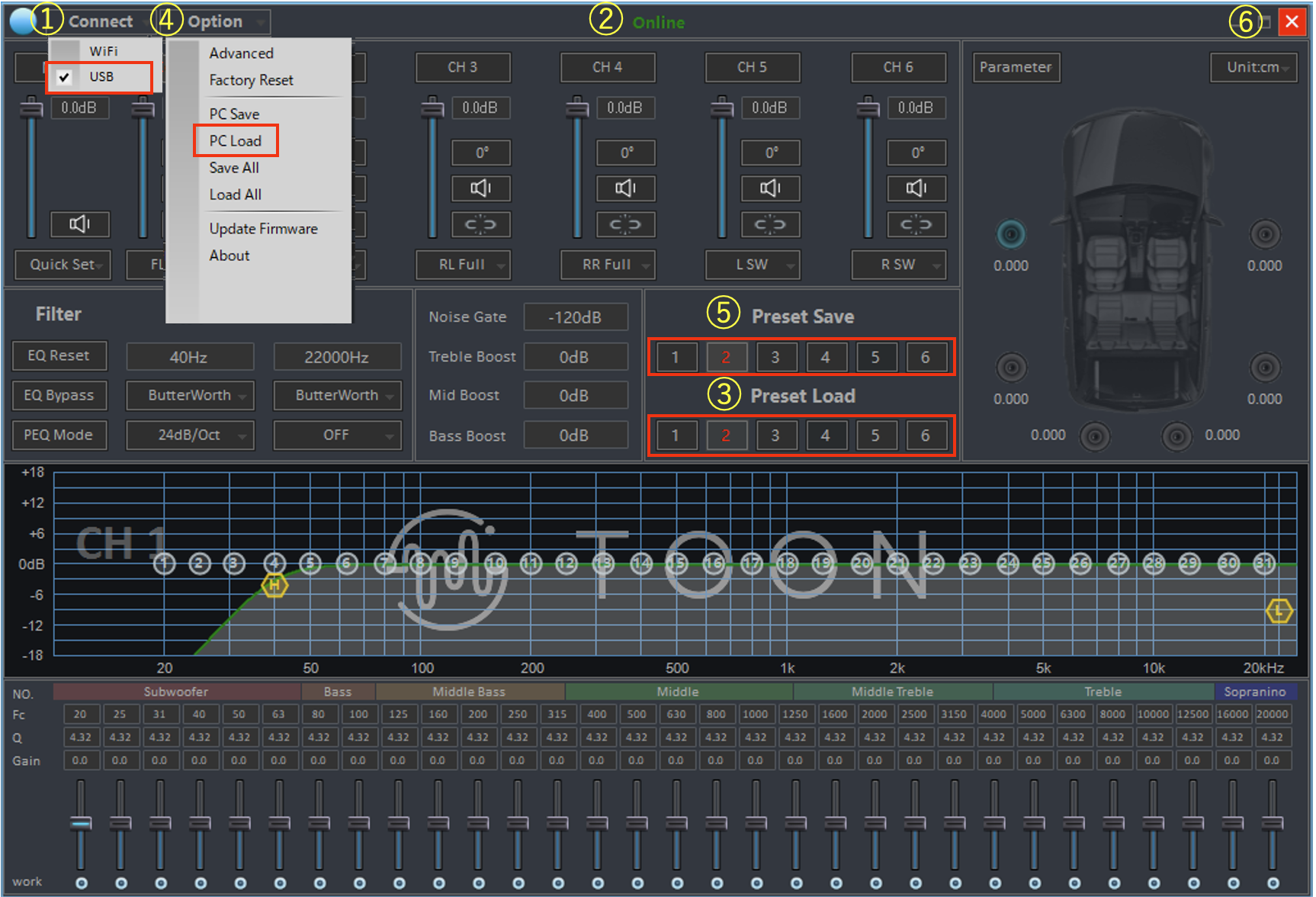Select the front-left speaker in car diagram
This screenshot has width=1316, height=897.
coord(1011,235)
